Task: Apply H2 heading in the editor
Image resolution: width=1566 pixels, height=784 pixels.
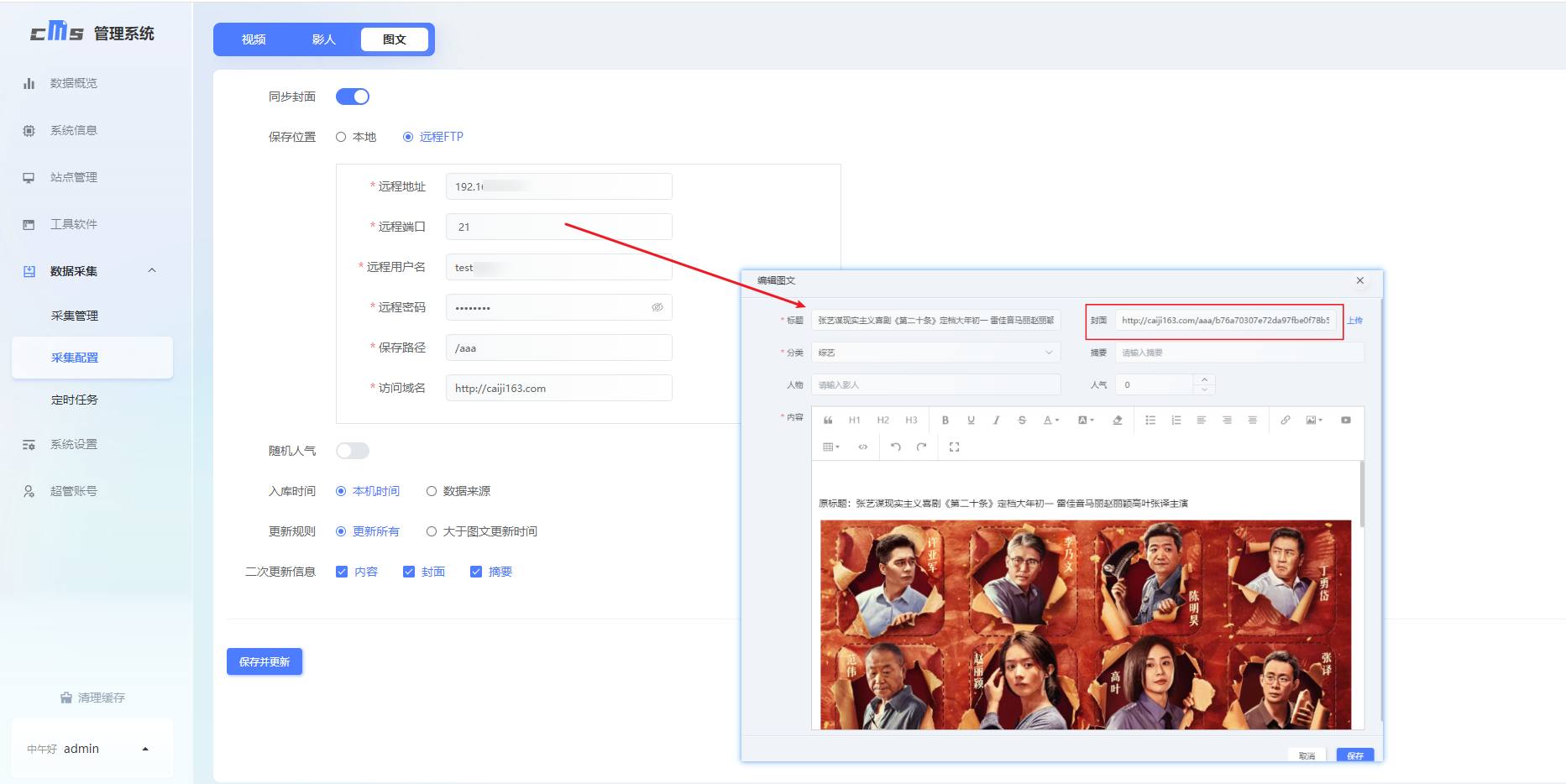Action: [x=883, y=421]
